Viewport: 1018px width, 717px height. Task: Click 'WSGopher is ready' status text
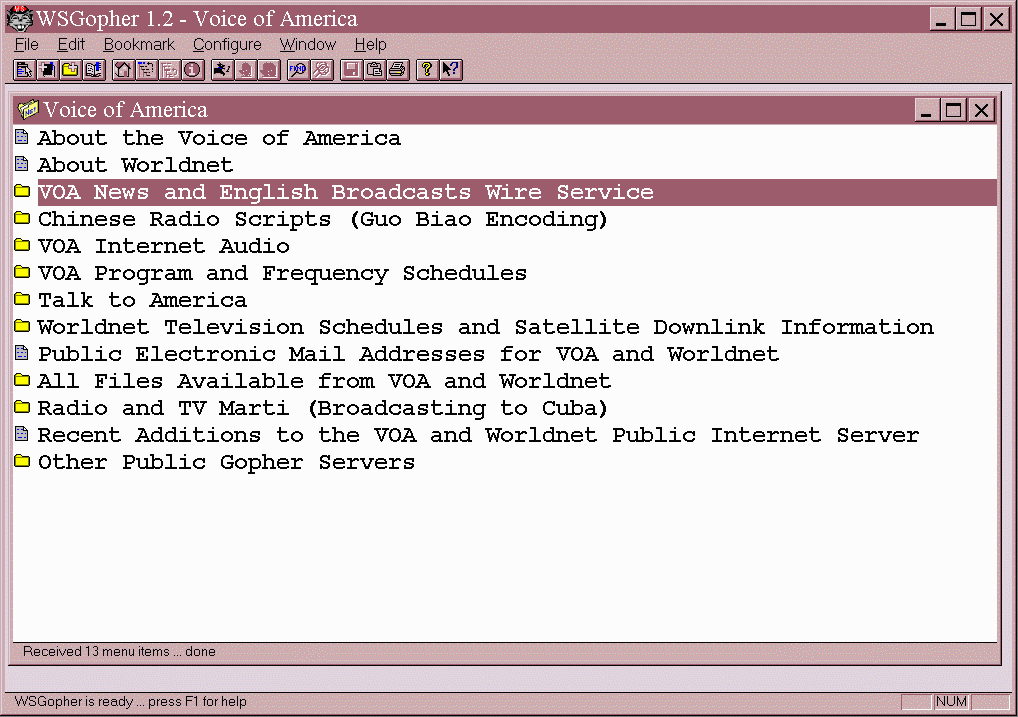click(x=130, y=701)
